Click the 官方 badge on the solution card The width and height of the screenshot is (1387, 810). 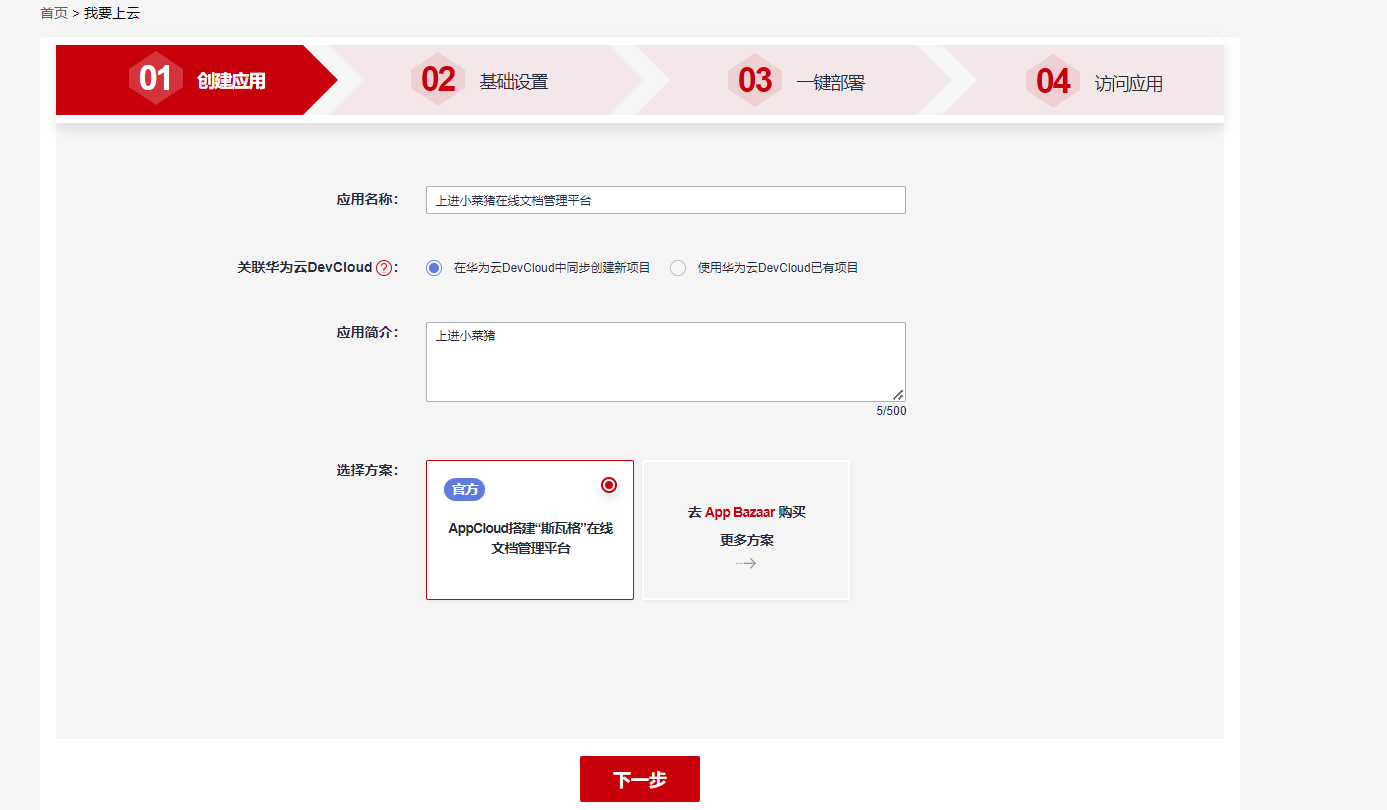(x=465, y=489)
